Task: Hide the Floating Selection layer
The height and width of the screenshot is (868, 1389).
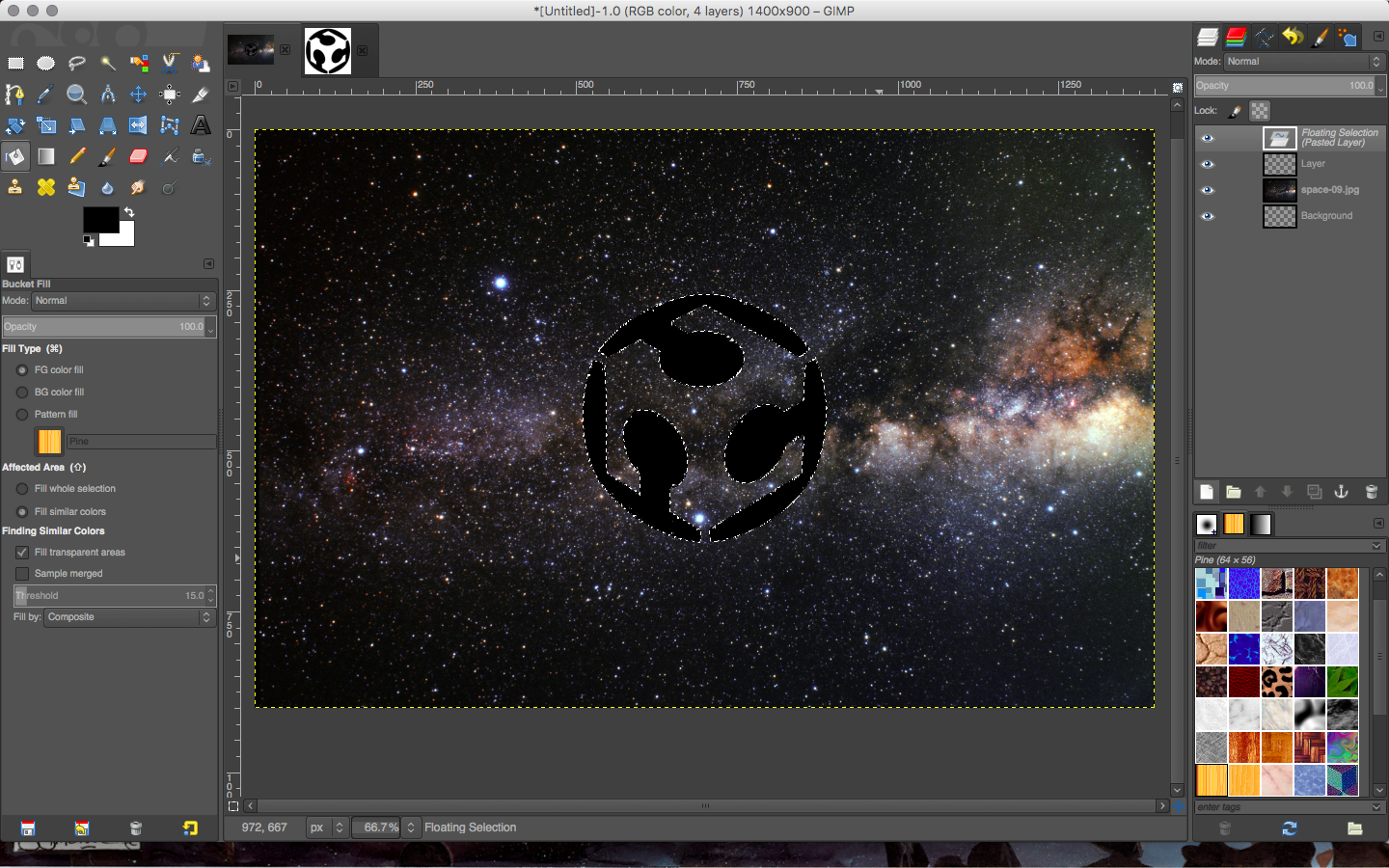Action: click(x=1207, y=138)
